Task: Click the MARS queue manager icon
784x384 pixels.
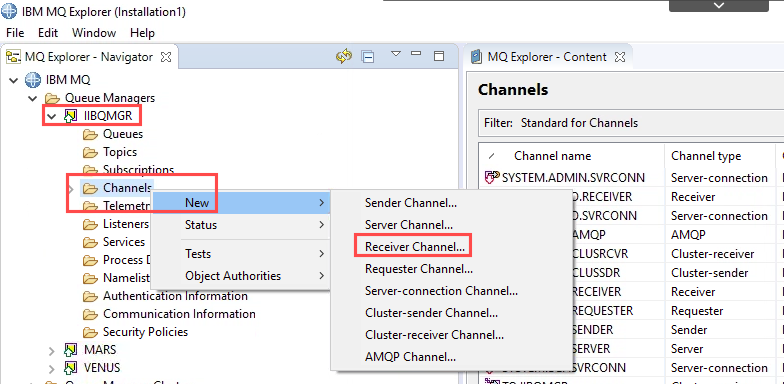Action: pos(70,350)
